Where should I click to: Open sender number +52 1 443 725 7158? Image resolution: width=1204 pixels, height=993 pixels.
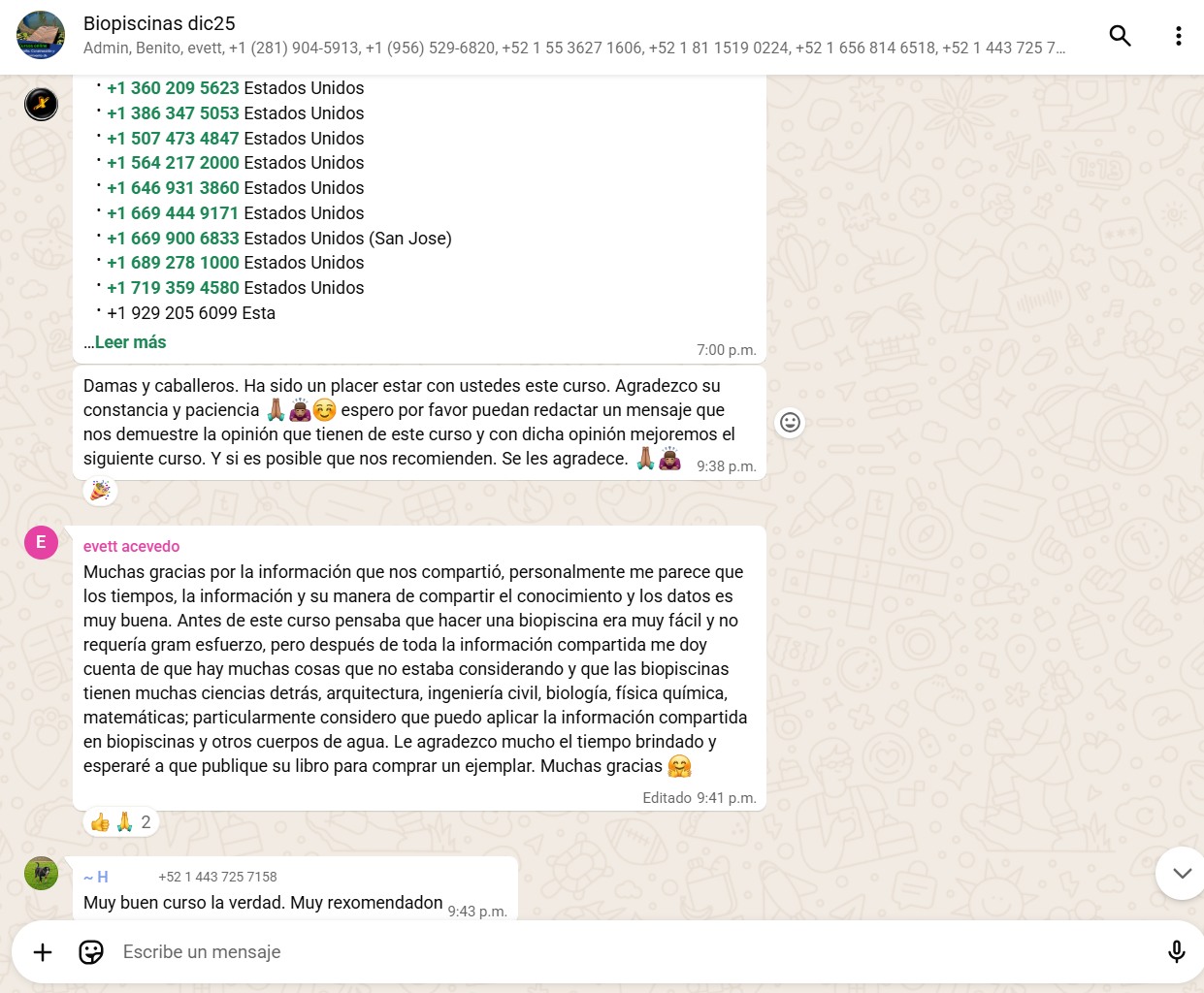[x=217, y=877]
